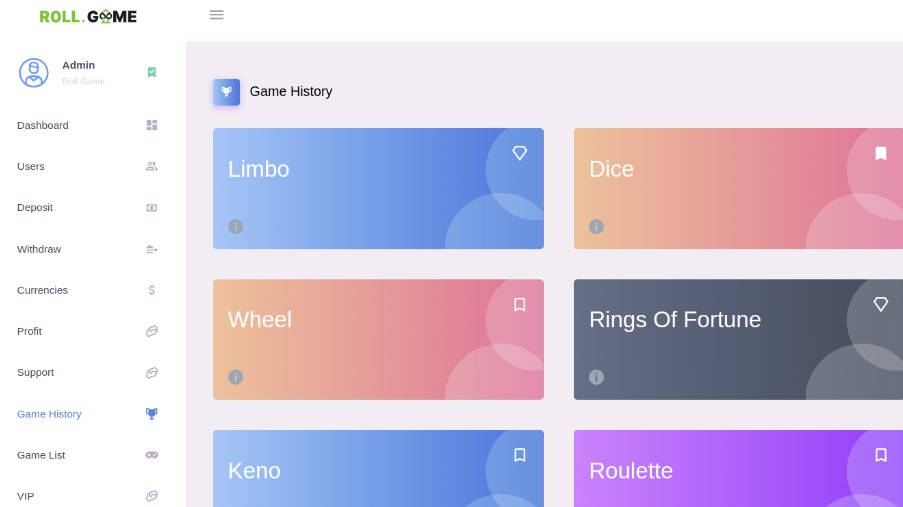Open info icon on Rings Of Fortune

(x=596, y=377)
